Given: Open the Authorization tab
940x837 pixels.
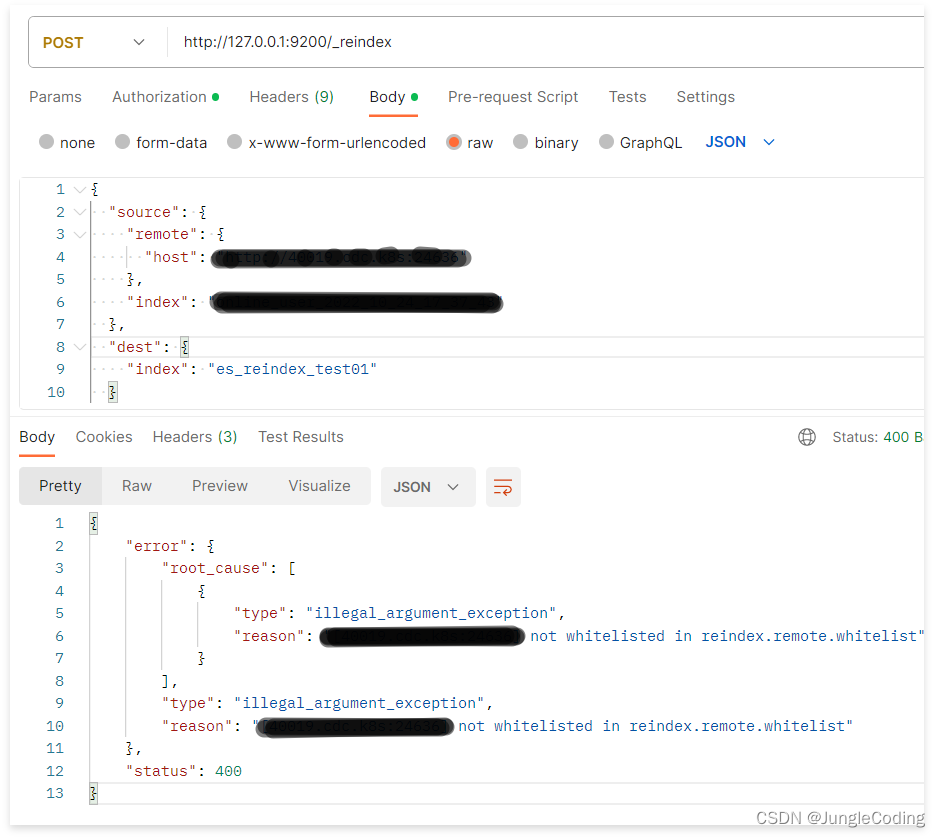Looking at the screenshot, I should coord(159,97).
